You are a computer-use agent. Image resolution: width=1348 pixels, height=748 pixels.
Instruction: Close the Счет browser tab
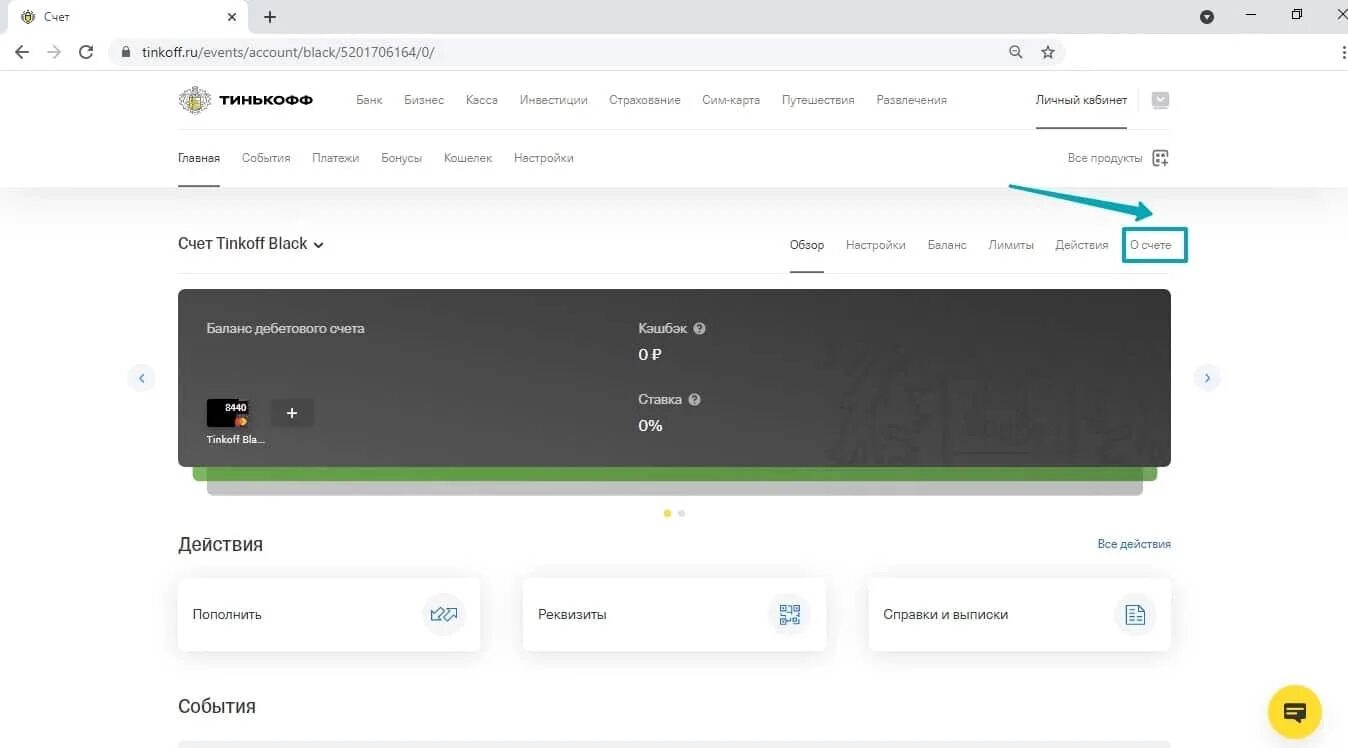[233, 17]
